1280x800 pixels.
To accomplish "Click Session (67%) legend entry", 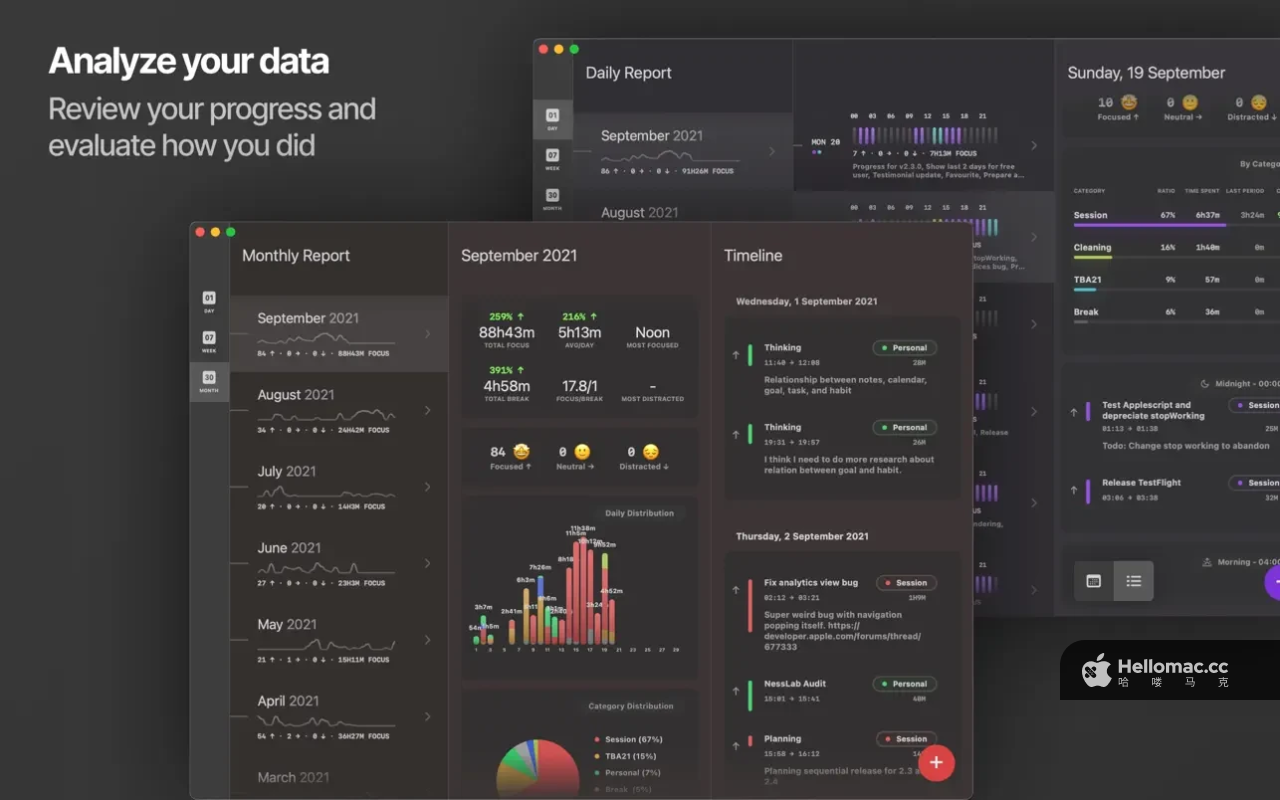I will 628,739.
